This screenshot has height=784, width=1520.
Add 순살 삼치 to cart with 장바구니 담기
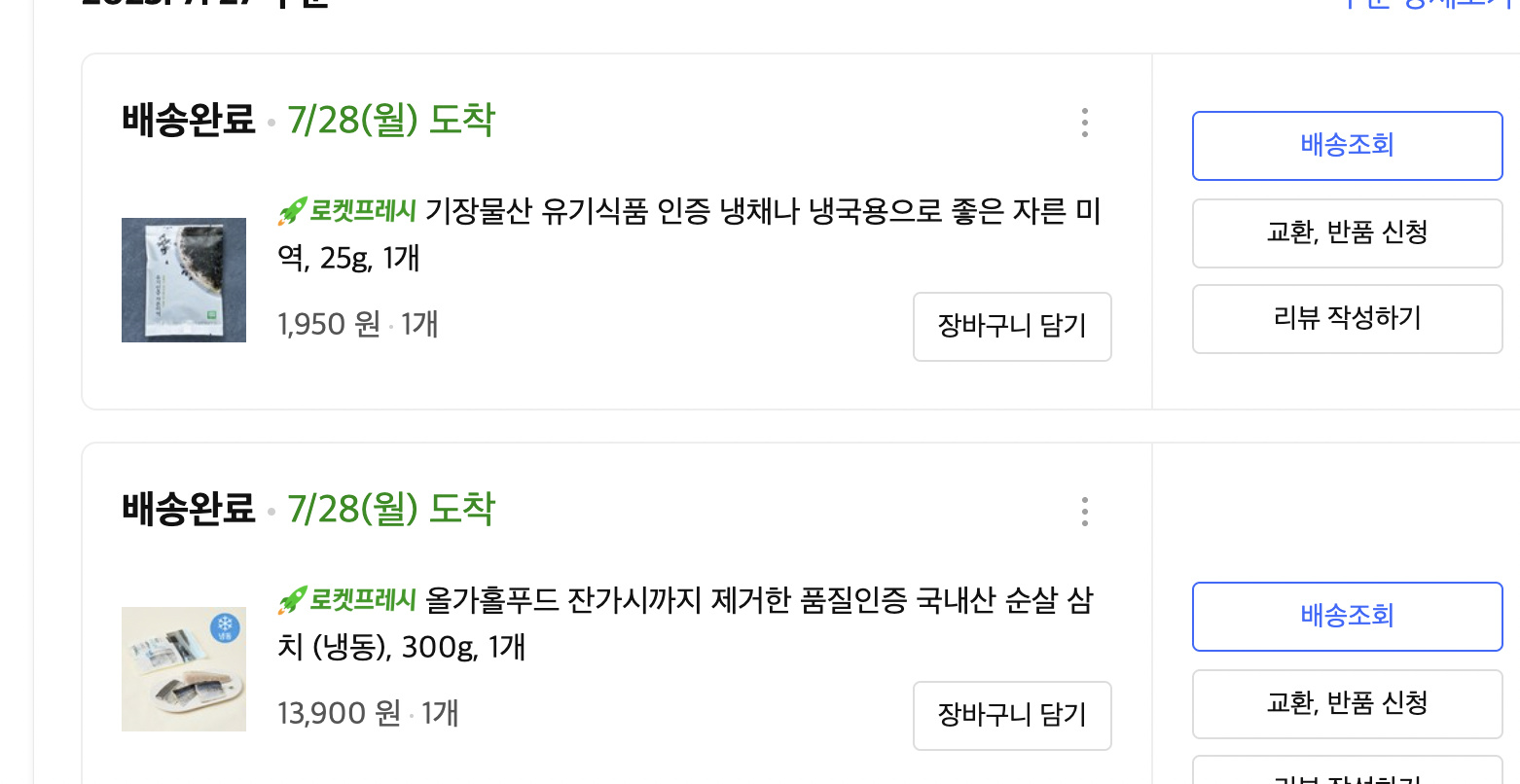[x=1012, y=716]
